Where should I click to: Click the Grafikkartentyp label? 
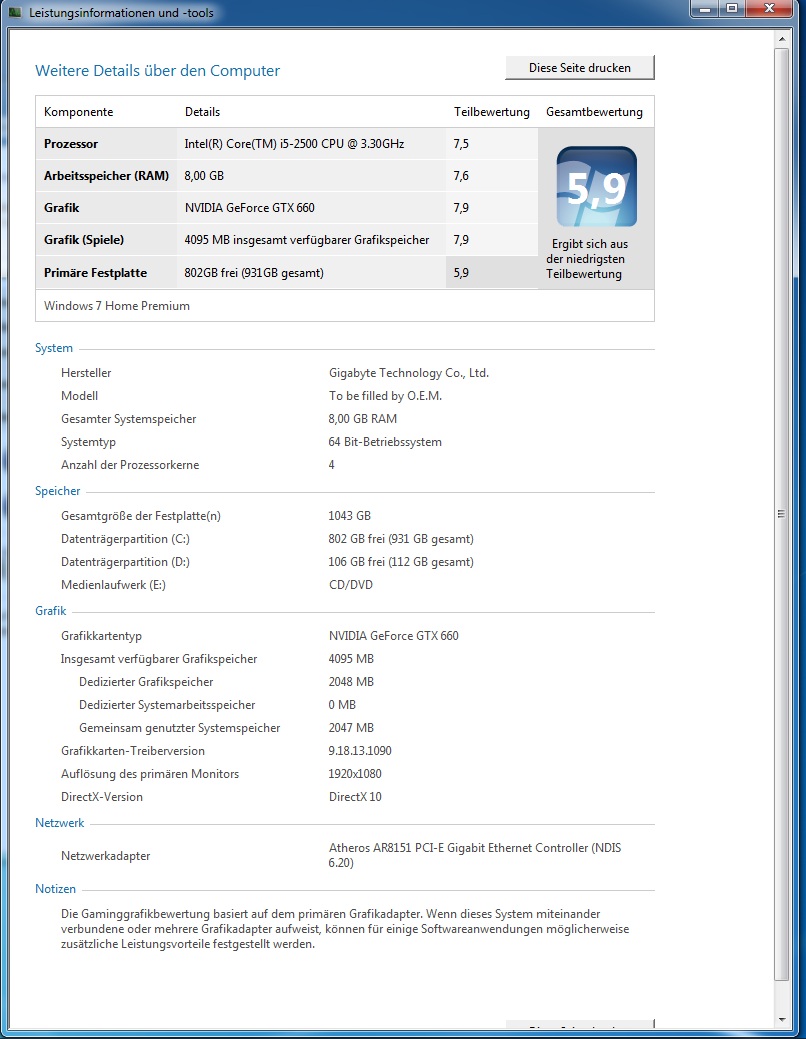point(101,636)
